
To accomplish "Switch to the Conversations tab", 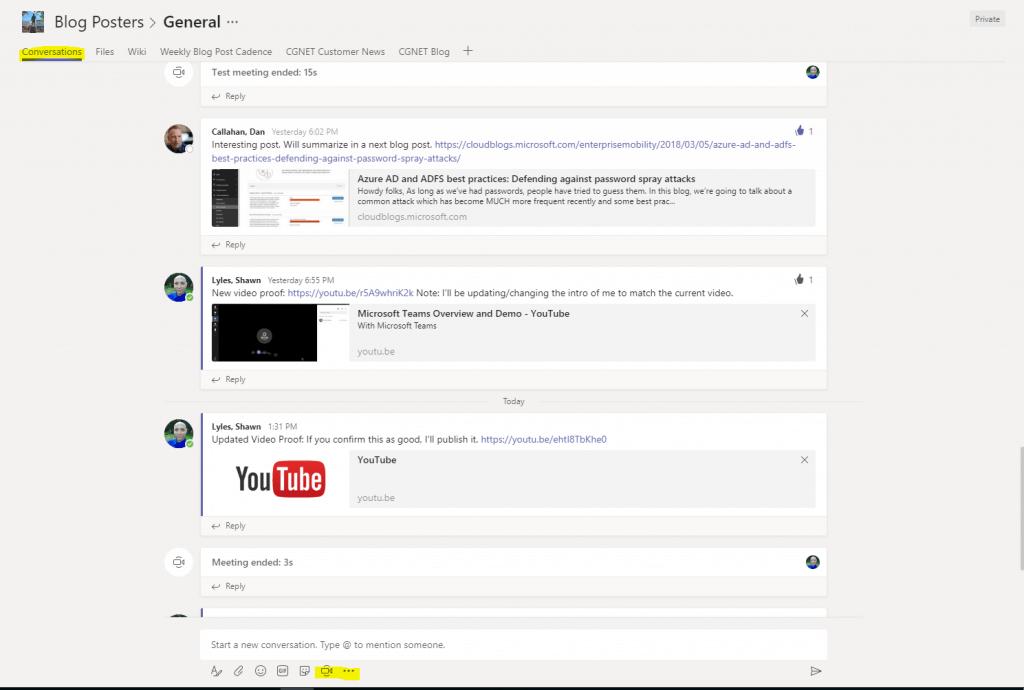I will click(x=52, y=52).
